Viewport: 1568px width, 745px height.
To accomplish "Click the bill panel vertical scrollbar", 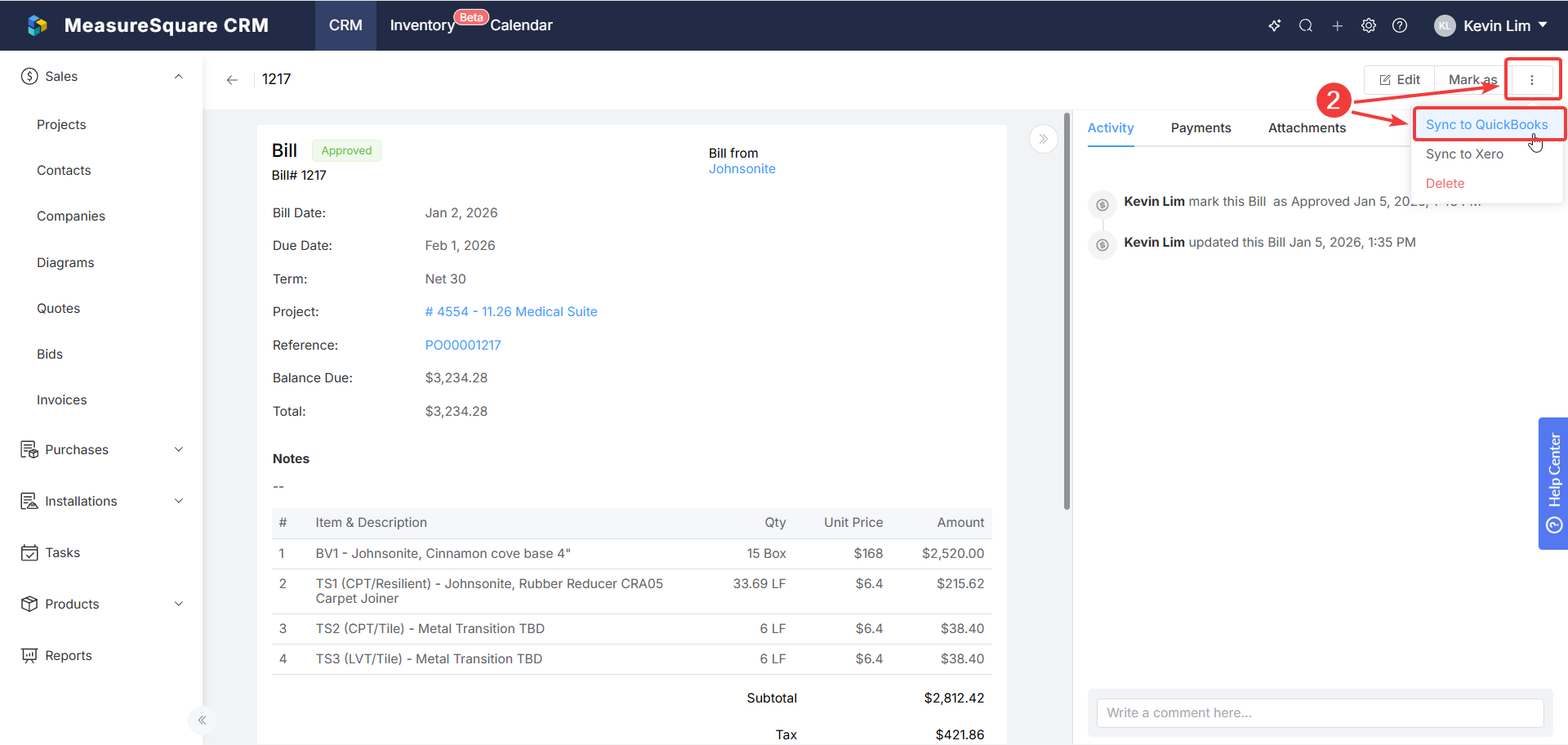I will click(x=1067, y=310).
